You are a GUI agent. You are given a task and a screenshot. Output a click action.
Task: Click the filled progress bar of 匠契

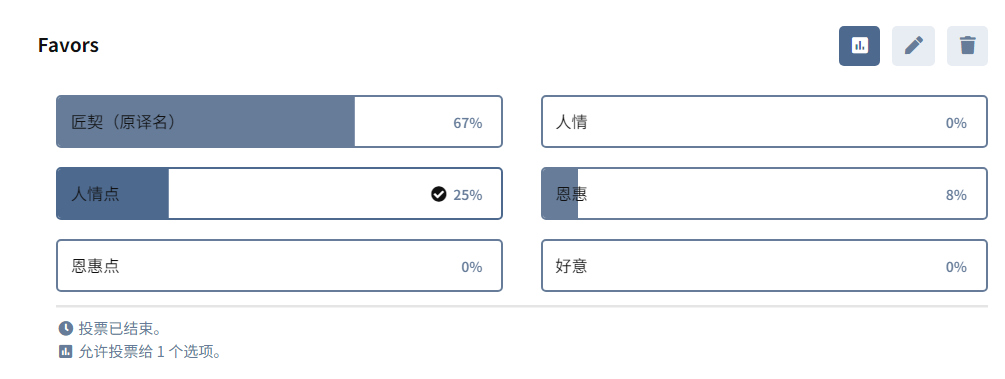tap(206, 122)
